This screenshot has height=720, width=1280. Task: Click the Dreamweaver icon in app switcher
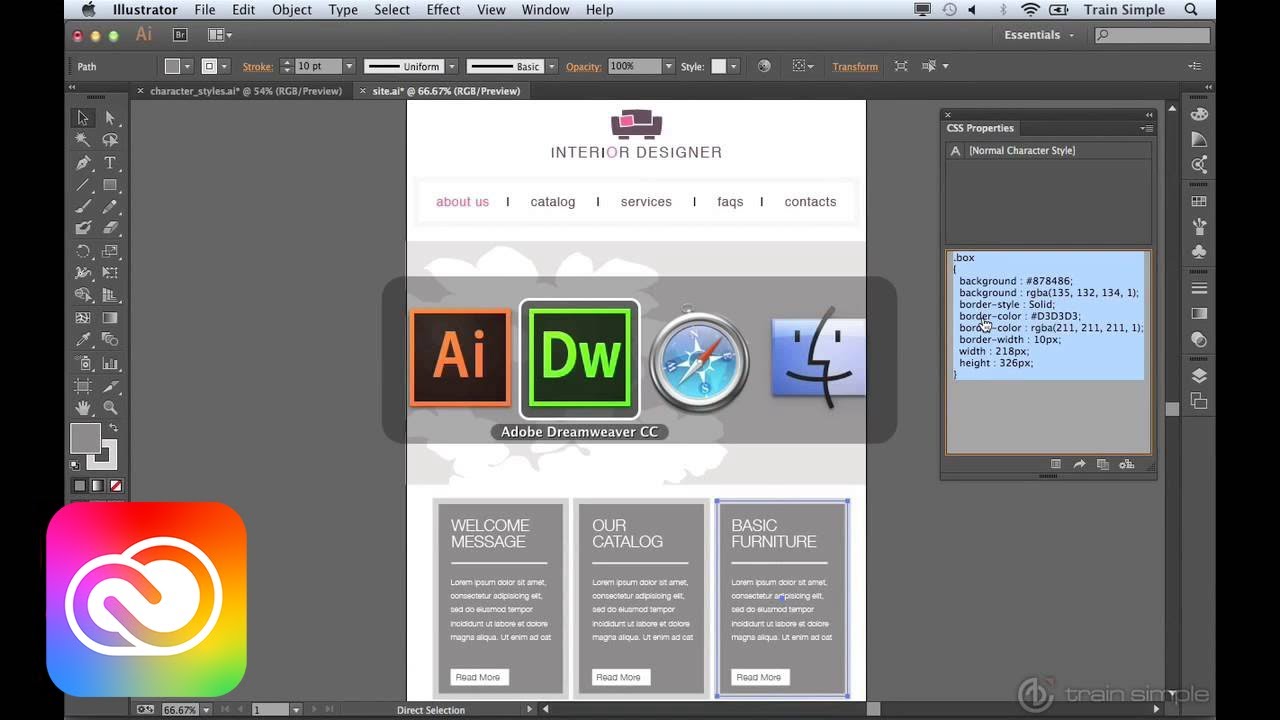579,358
